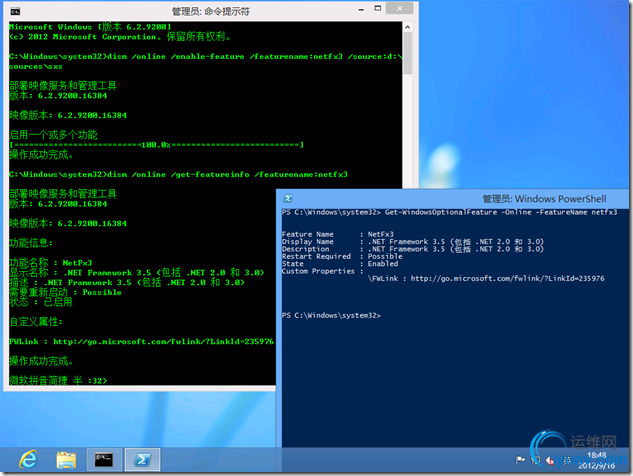This screenshot has height=476, width=633.
Task: Click the 功能信息: heading
Action: (x=31, y=243)
